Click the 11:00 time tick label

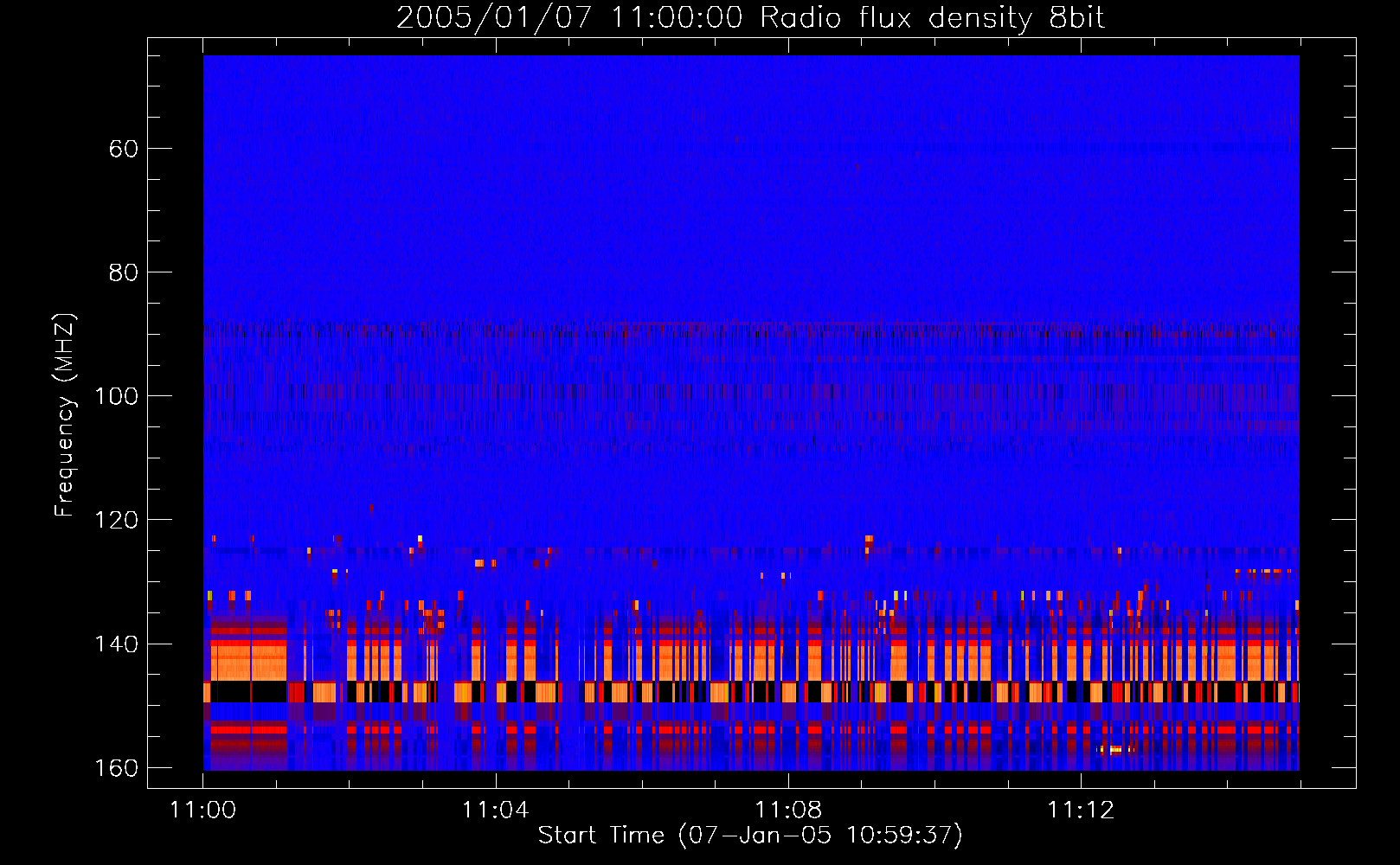coord(203,811)
